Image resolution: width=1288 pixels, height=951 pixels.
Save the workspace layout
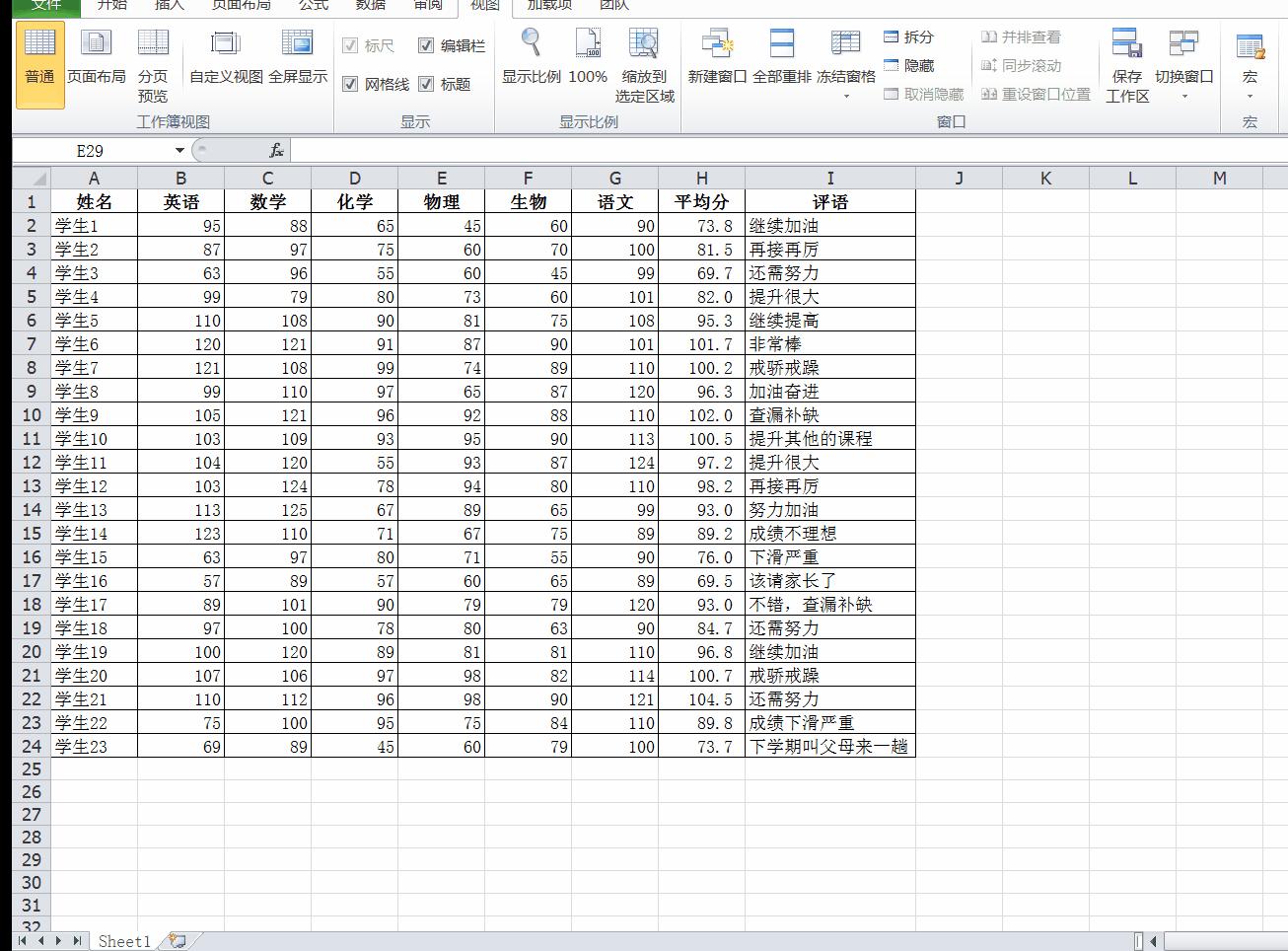[x=1126, y=44]
